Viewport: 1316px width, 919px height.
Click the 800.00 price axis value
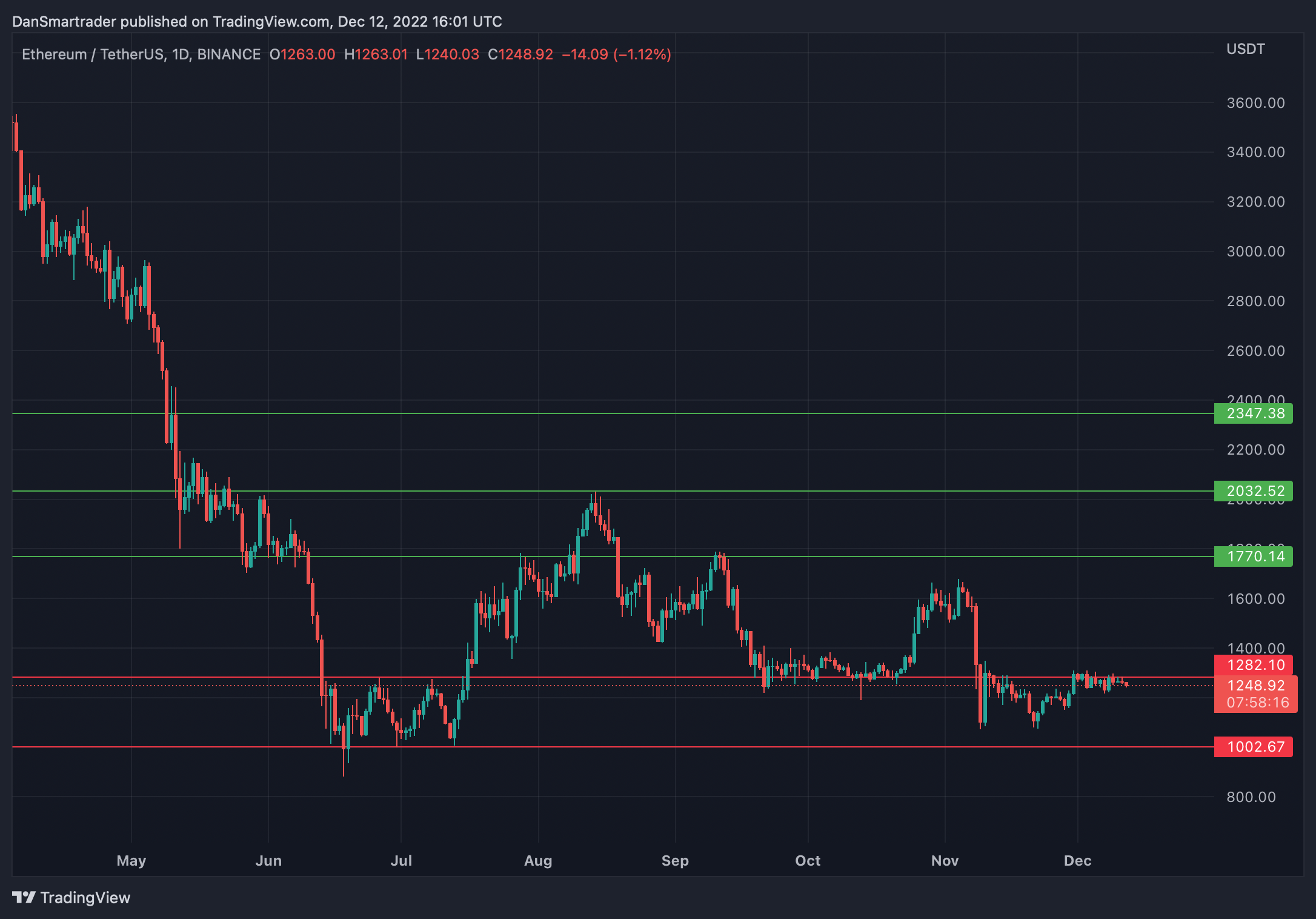click(x=1251, y=797)
